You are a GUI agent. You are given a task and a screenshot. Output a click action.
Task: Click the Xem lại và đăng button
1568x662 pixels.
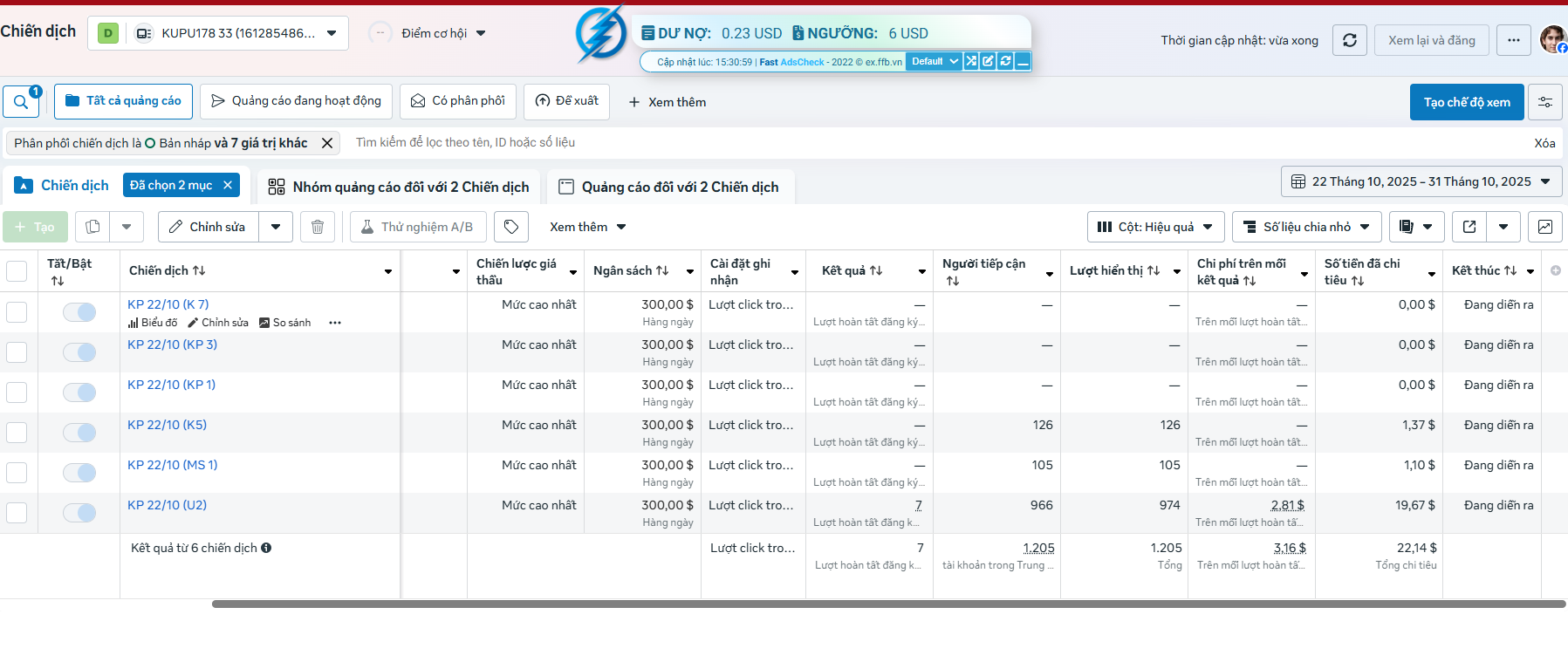pyautogui.click(x=1432, y=40)
